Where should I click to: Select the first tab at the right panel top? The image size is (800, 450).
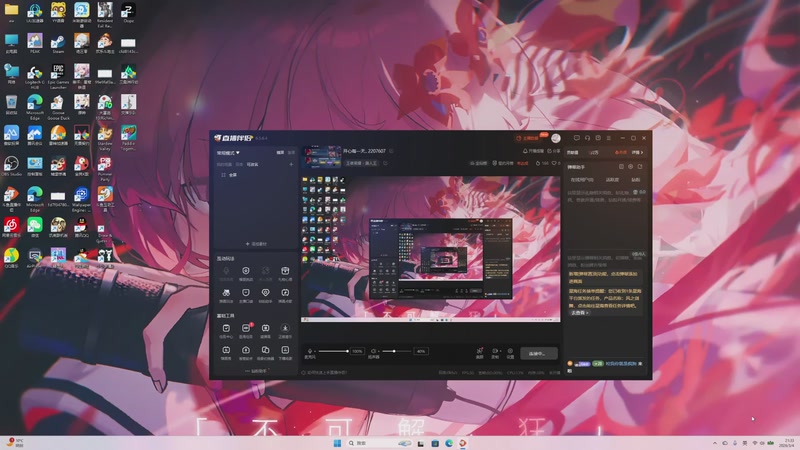[x=573, y=153]
